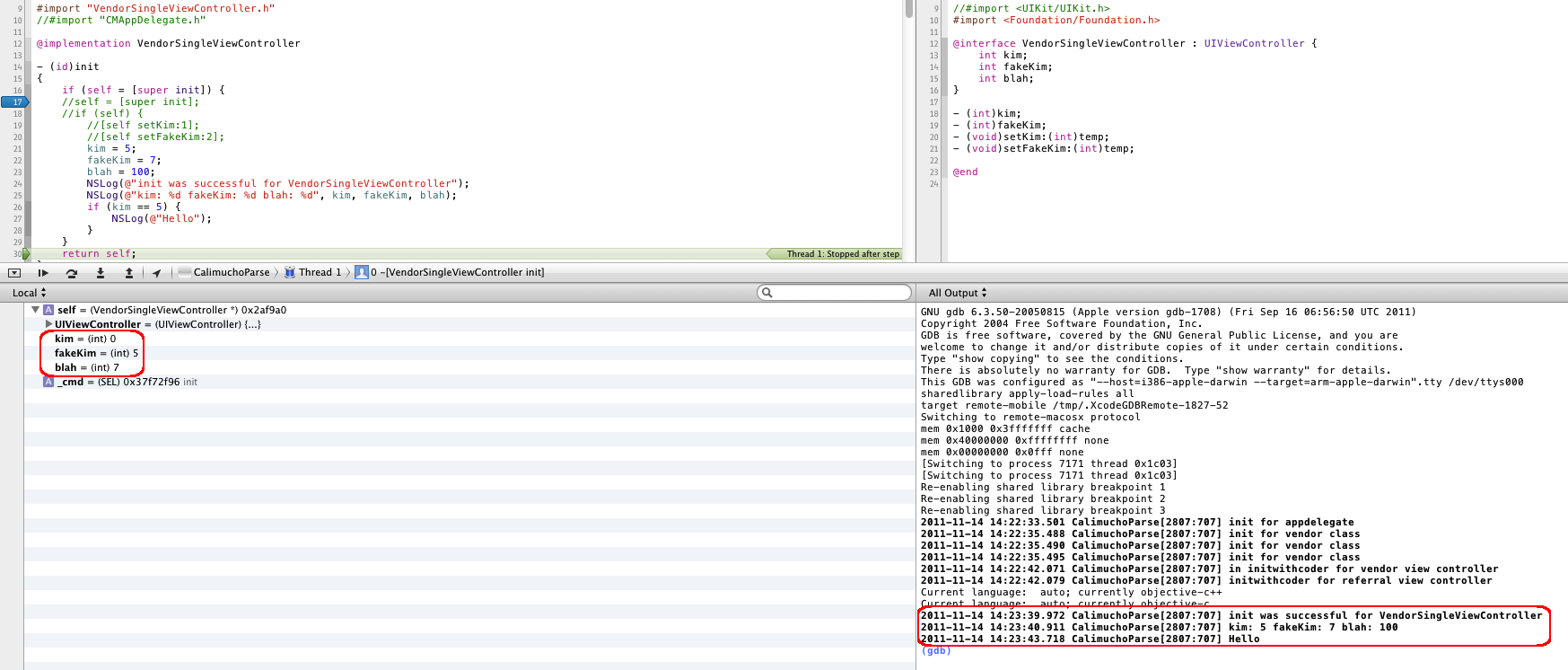Screen dimensions: 1568x670
Task: Click the (gdb) prompt in console
Action: pyautogui.click(x=935, y=651)
